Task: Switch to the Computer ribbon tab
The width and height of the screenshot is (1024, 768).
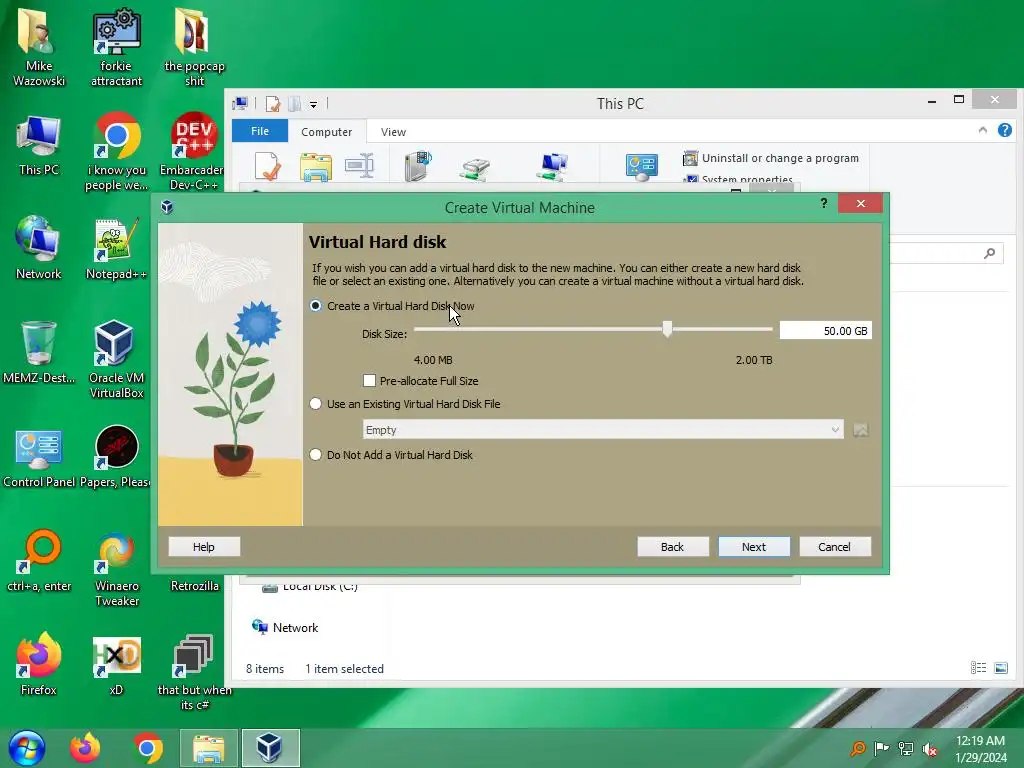Action: 327,131
